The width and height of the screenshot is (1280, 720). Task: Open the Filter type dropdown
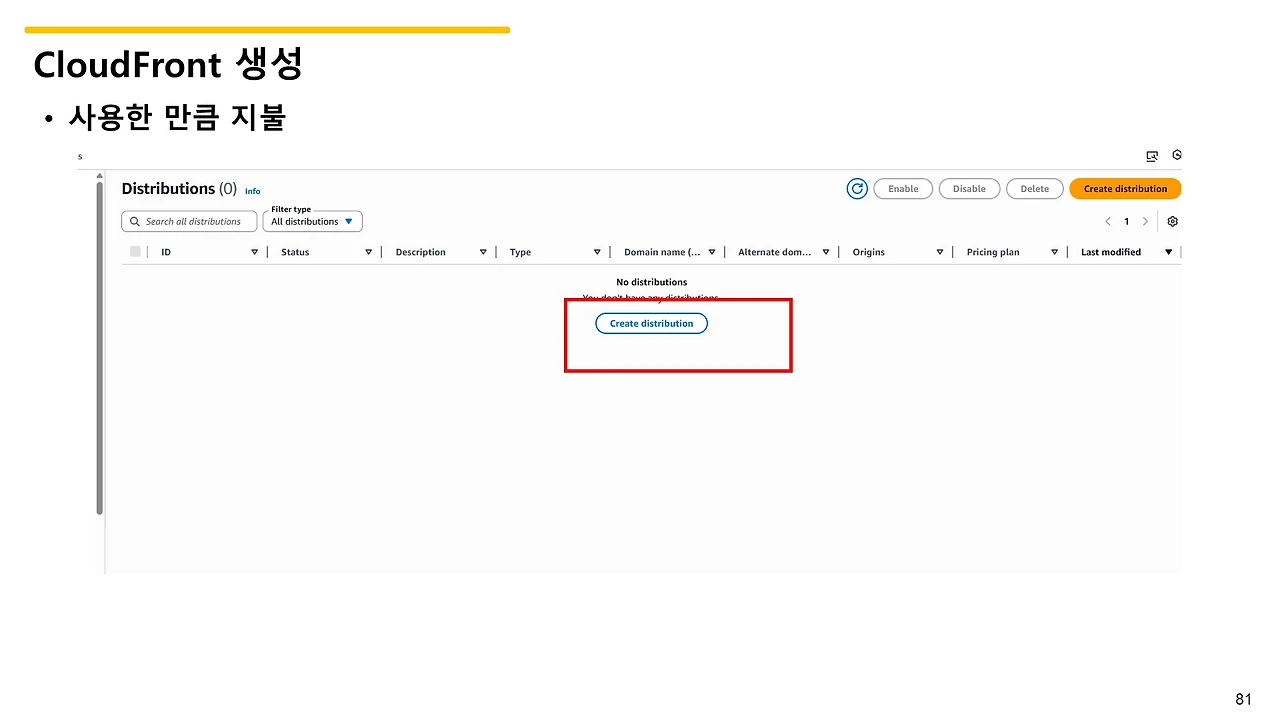[x=312, y=222]
